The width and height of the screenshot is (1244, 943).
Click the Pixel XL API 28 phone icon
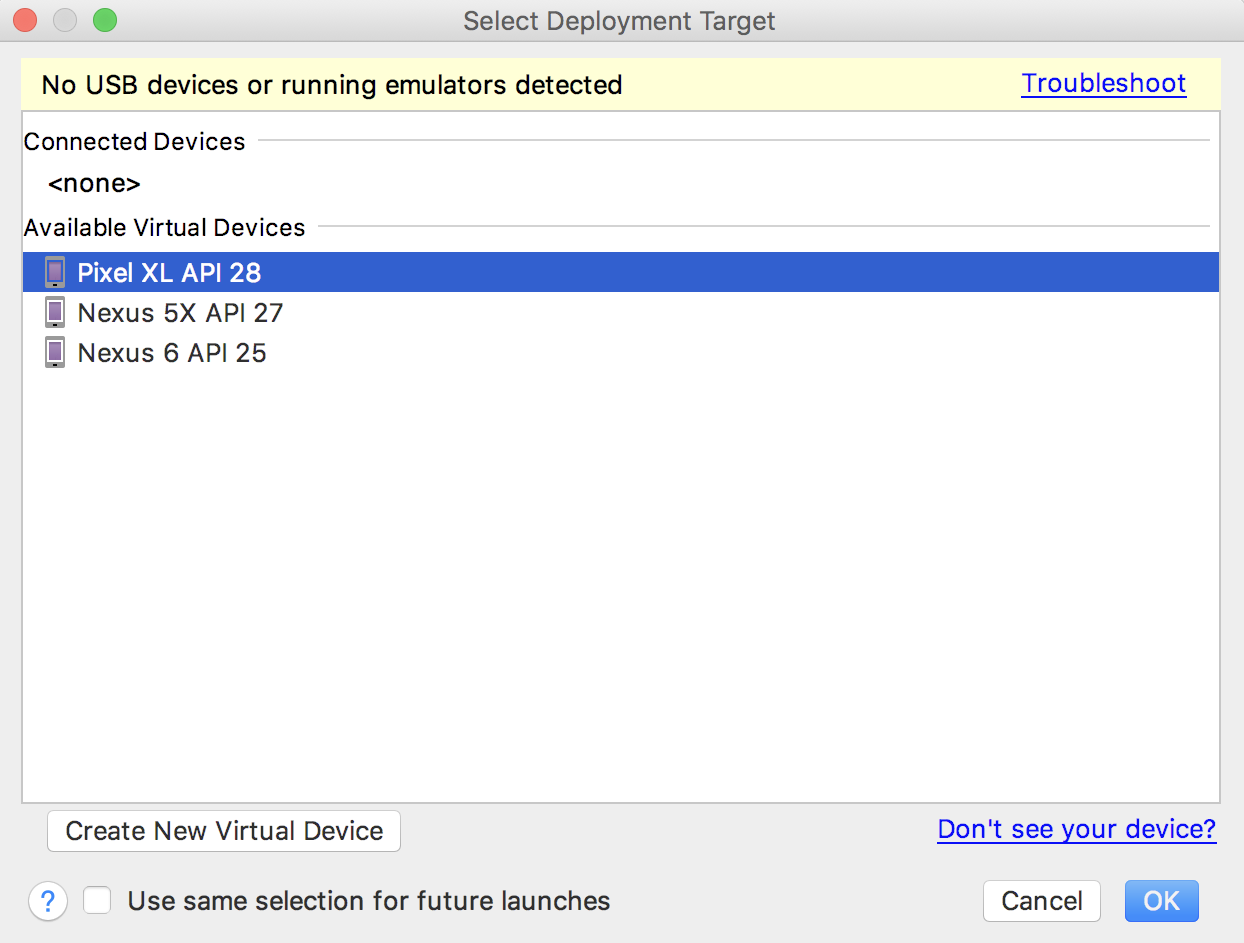click(x=56, y=272)
